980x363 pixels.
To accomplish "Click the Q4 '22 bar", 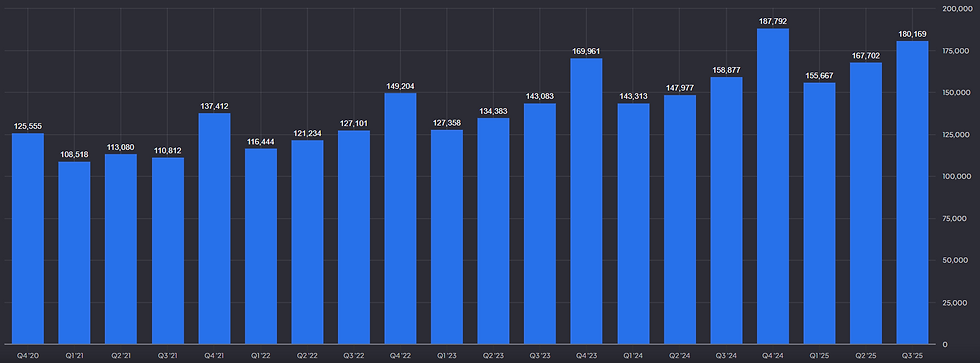I will (x=401, y=219).
